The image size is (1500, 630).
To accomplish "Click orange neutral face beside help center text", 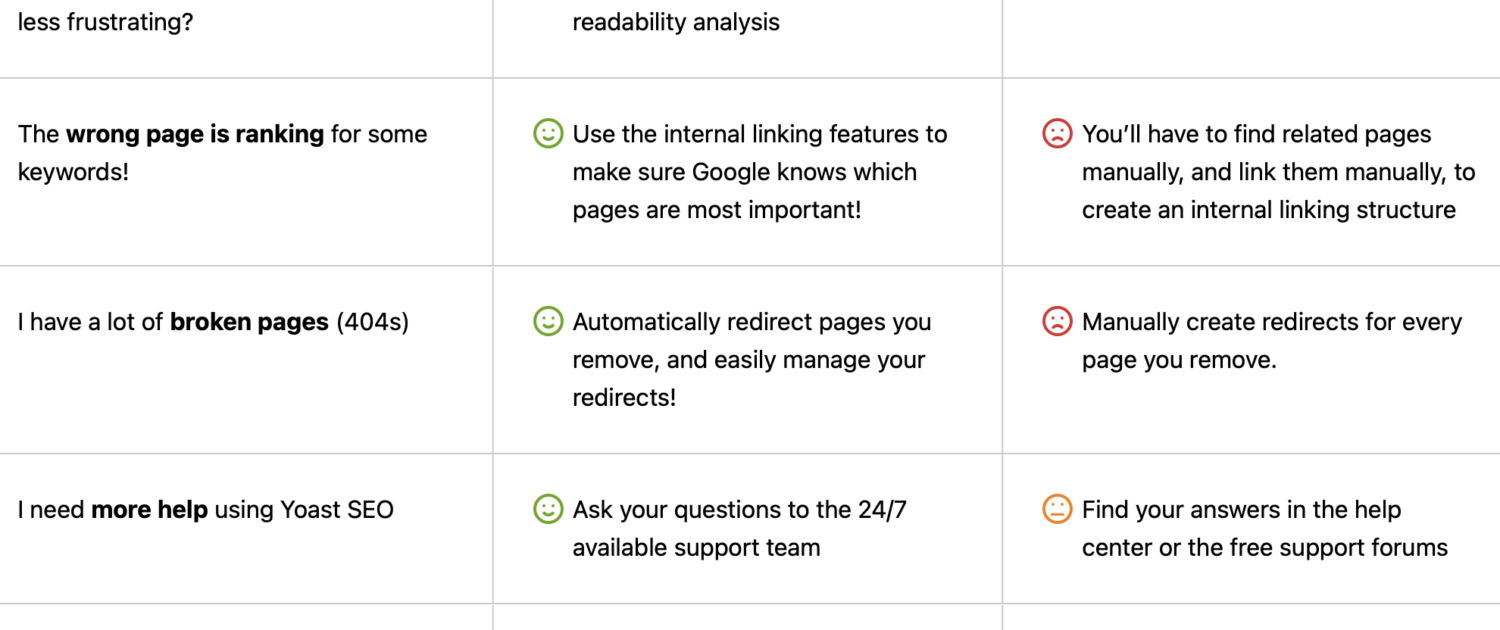I will [1057, 510].
